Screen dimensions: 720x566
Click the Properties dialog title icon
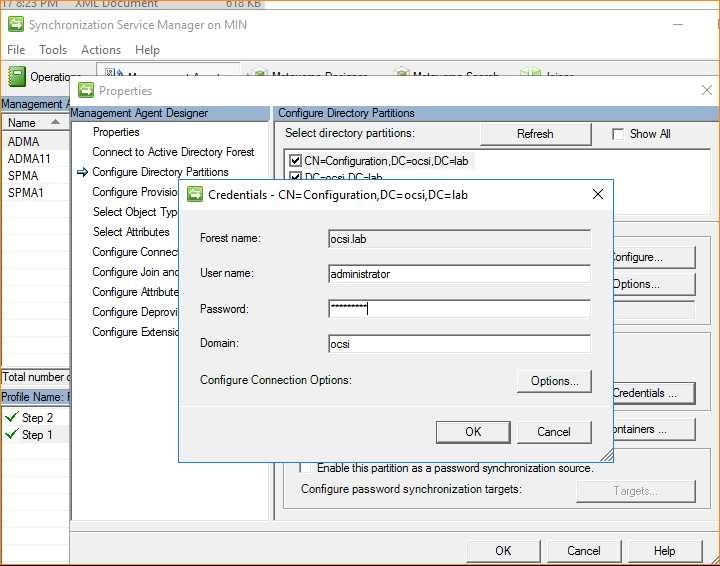(x=86, y=90)
